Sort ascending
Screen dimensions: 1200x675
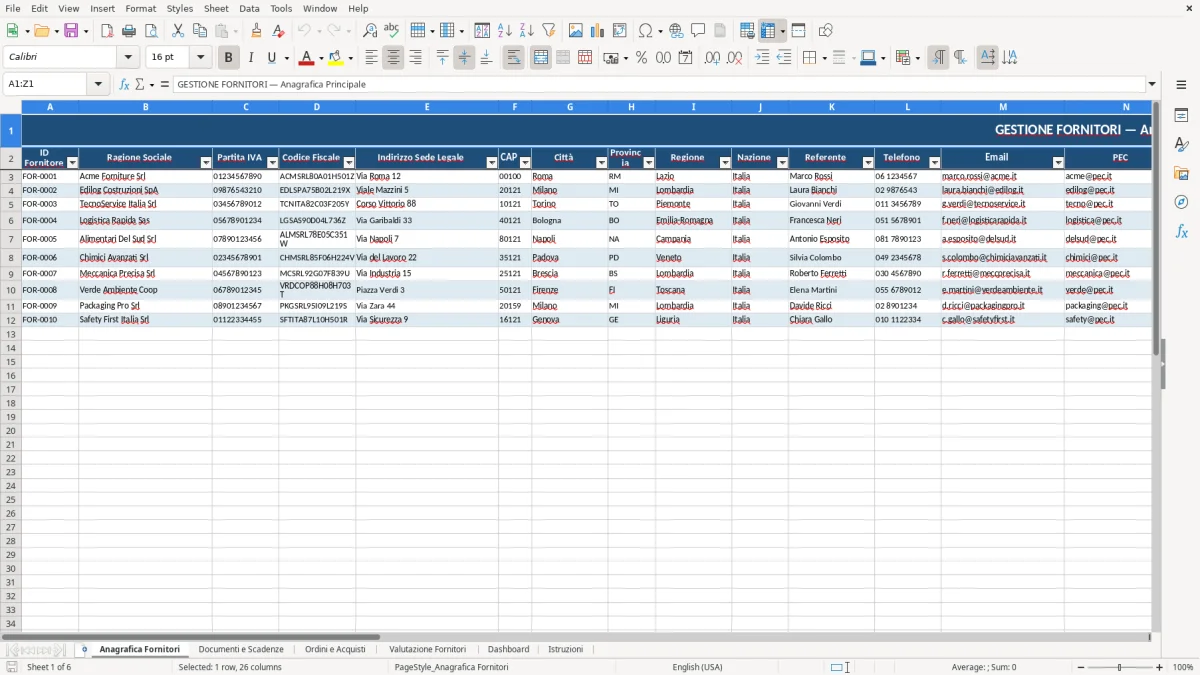click(505, 31)
